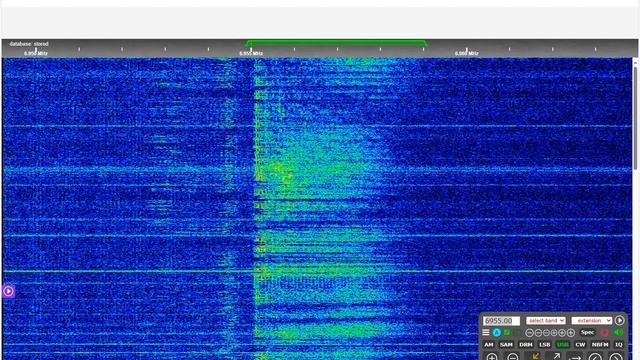Switch demodulation mode to SAM
Viewport: 640px width, 360px height.
(x=506, y=344)
